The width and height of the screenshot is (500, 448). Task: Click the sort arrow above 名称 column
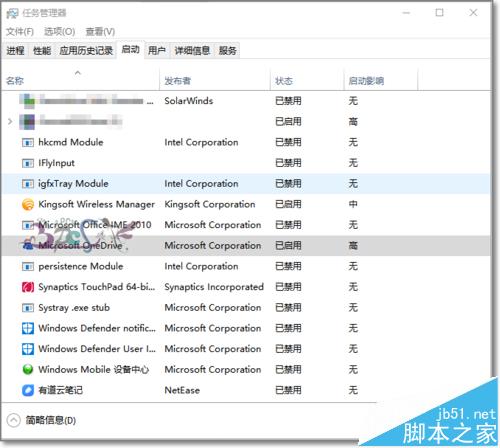click(78, 73)
